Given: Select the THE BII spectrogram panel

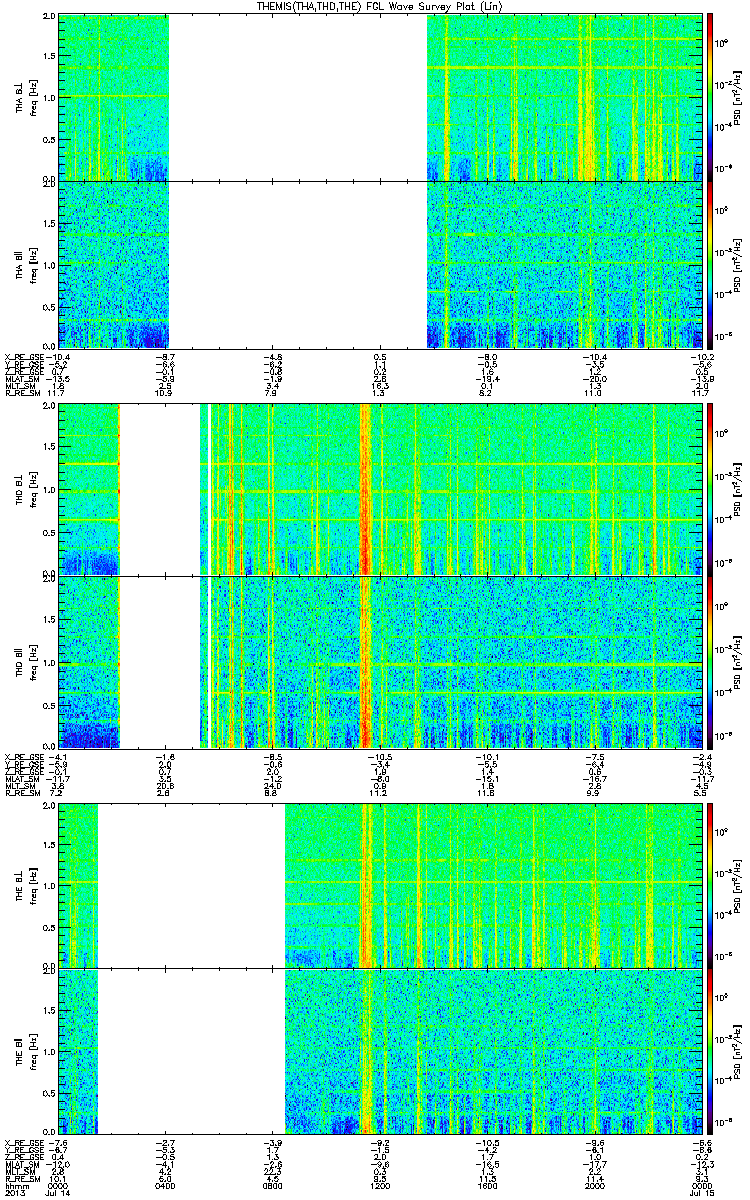Looking at the screenshot, I should (x=381, y=1051).
